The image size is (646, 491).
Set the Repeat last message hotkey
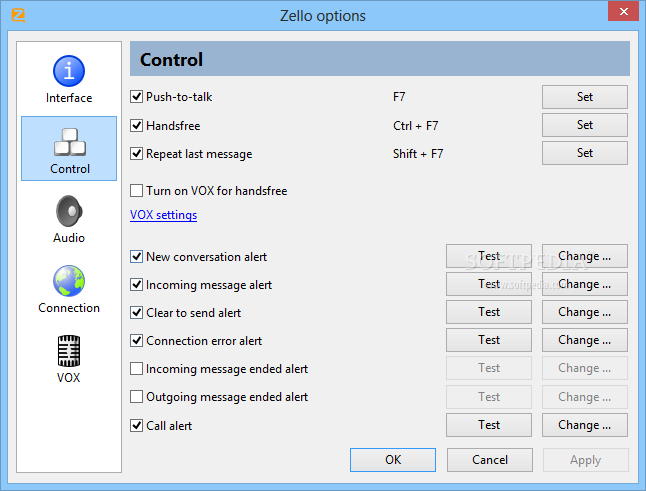[x=585, y=153]
